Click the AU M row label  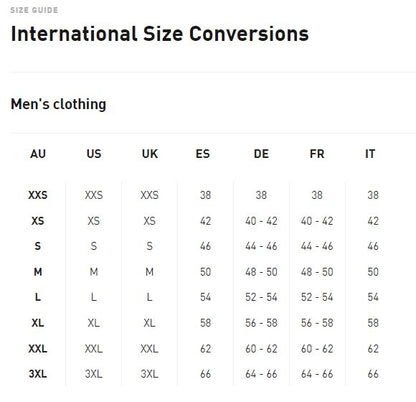click(x=38, y=272)
